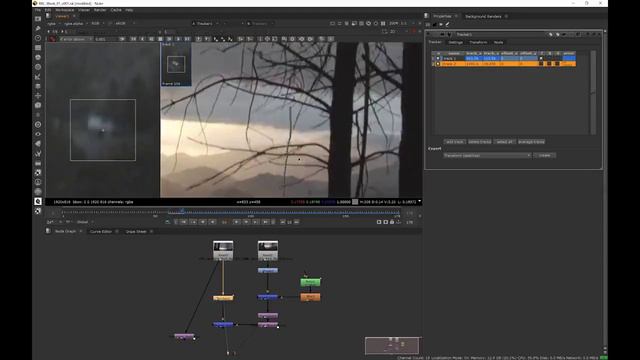Open the Edit menu
This screenshot has width=640, height=360.
47,10
